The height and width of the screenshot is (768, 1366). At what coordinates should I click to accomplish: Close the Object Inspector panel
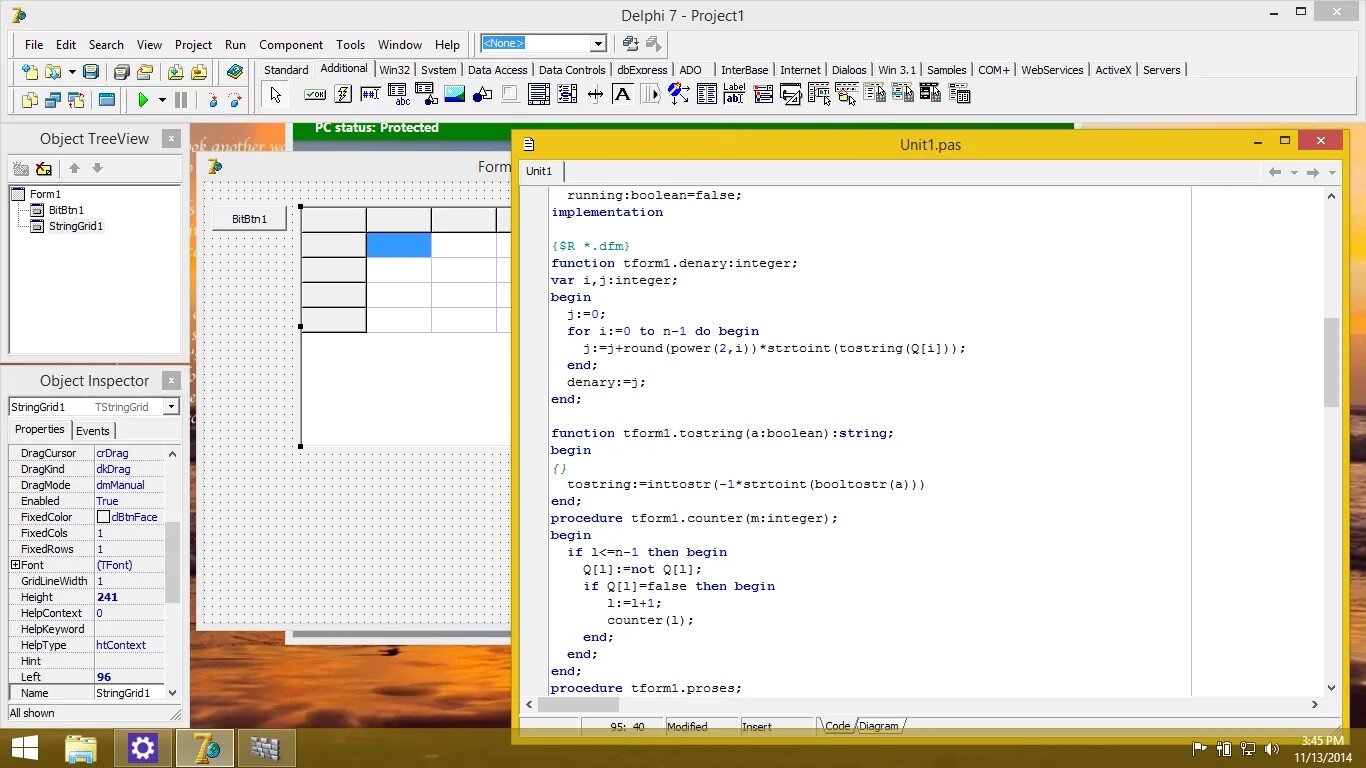[171, 381]
